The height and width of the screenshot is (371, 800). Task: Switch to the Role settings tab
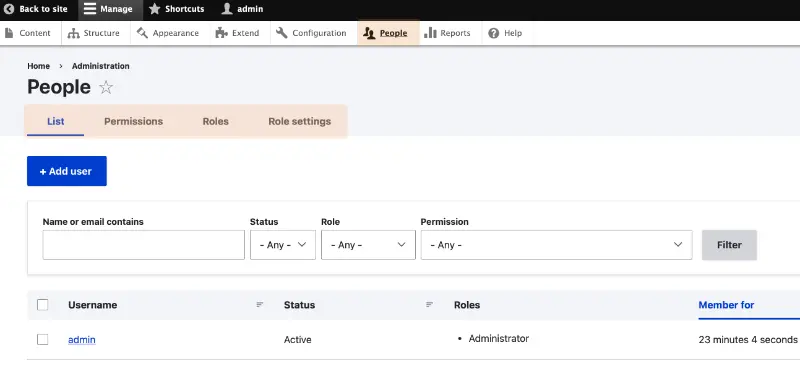(299, 121)
